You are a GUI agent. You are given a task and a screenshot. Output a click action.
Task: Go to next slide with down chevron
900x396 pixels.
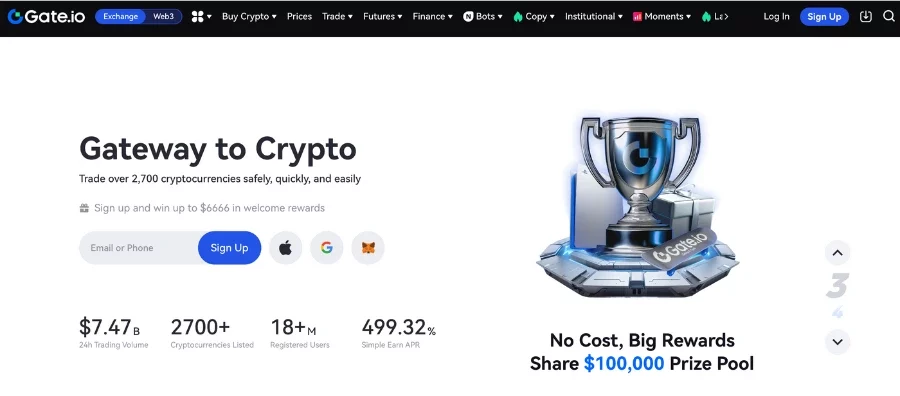837,342
